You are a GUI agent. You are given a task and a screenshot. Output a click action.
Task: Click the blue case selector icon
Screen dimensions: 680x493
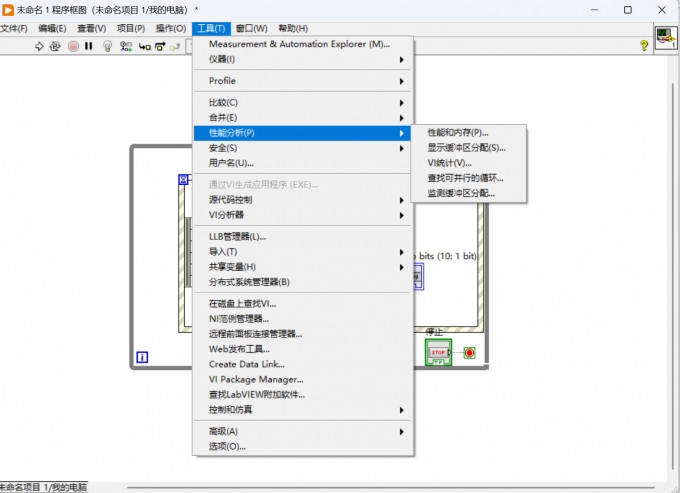pos(183,180)
